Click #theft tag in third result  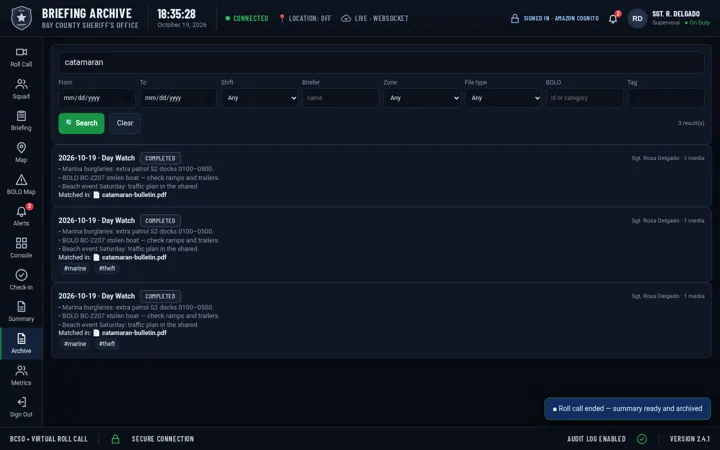click(x=107, y=344)
